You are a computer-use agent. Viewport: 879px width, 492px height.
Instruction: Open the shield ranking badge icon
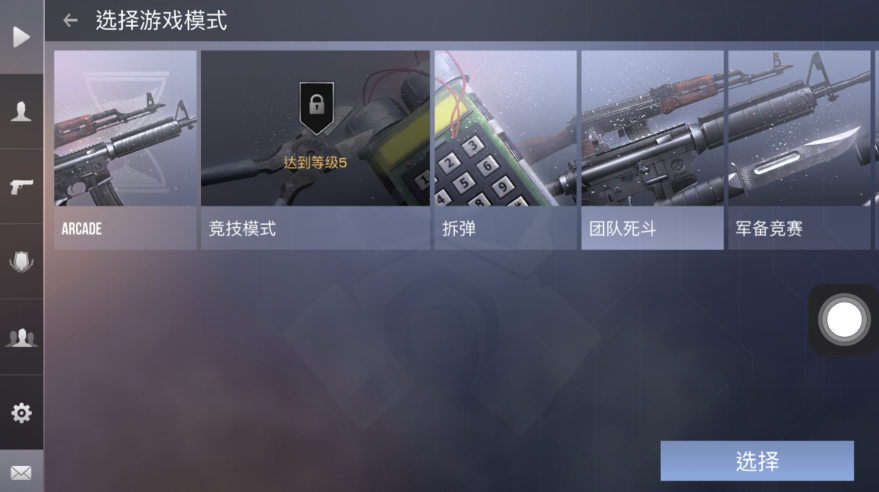click(21, 262)
